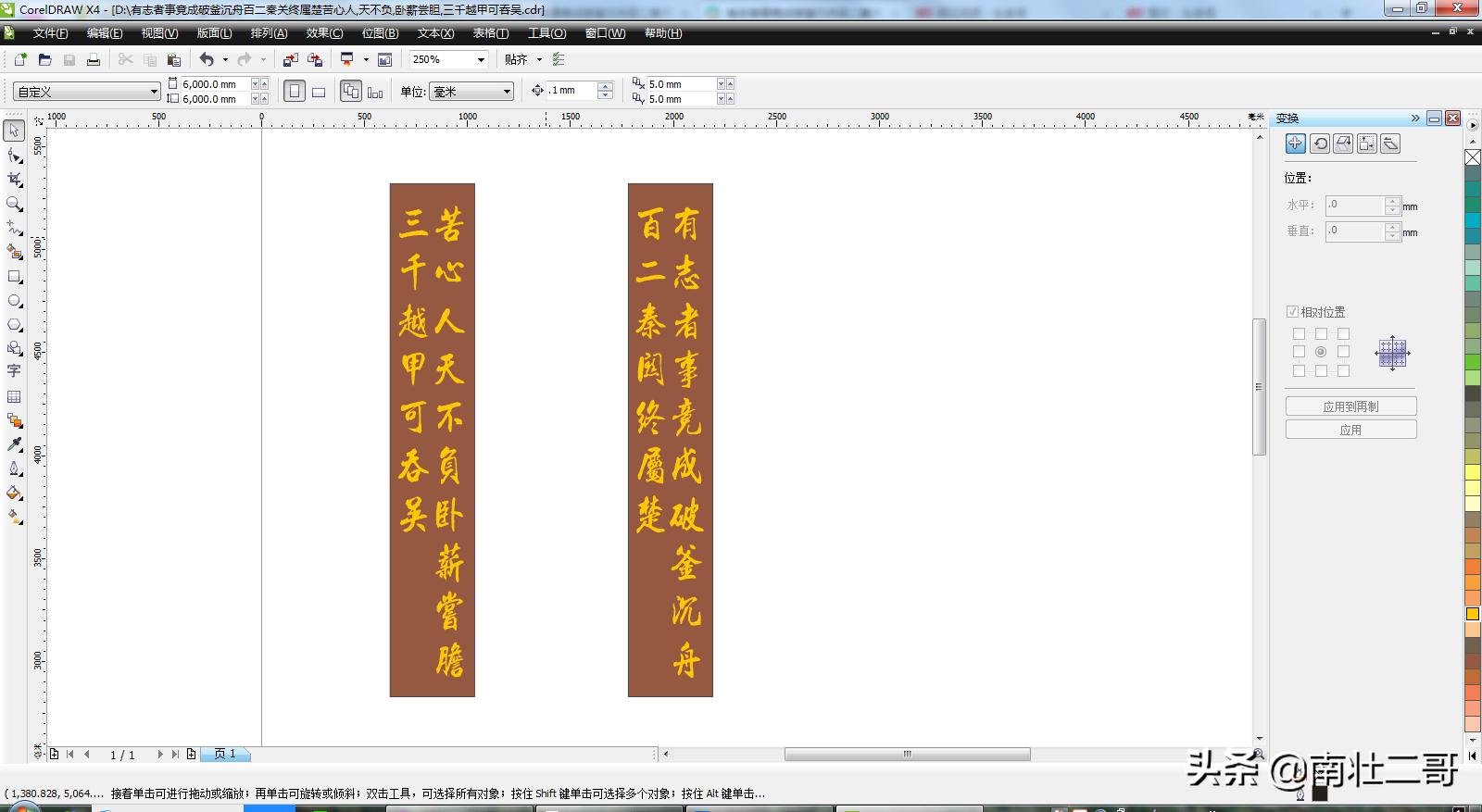Viewport: 1482px width, 812px height.
Task: Select the Freehand curve tool
Action: [14, 227]
